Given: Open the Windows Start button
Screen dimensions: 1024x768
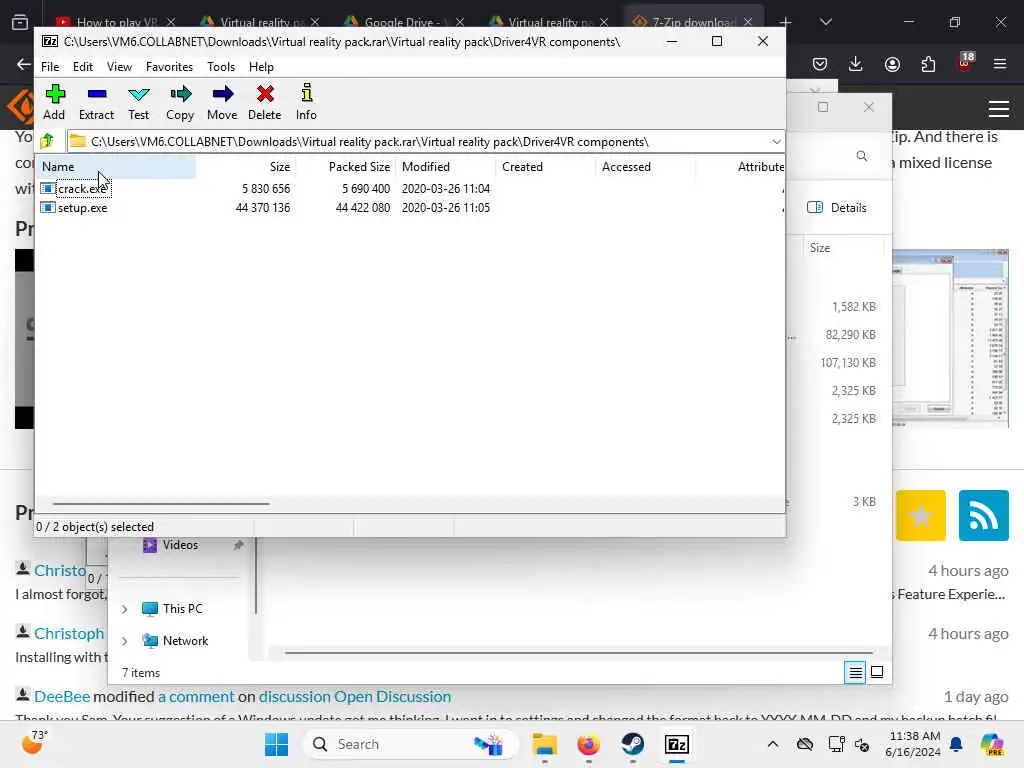Looking at the screenshot, I should pos(276,744).
